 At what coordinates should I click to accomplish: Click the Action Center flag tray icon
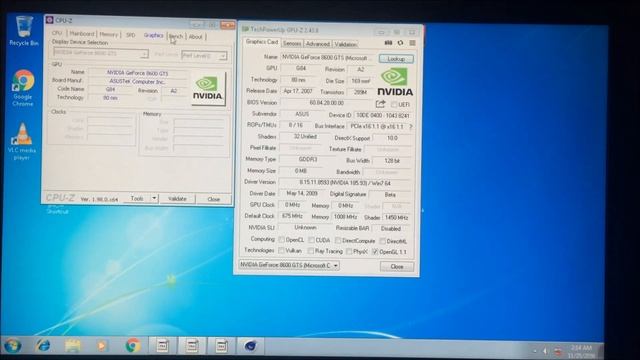[558, 351]
